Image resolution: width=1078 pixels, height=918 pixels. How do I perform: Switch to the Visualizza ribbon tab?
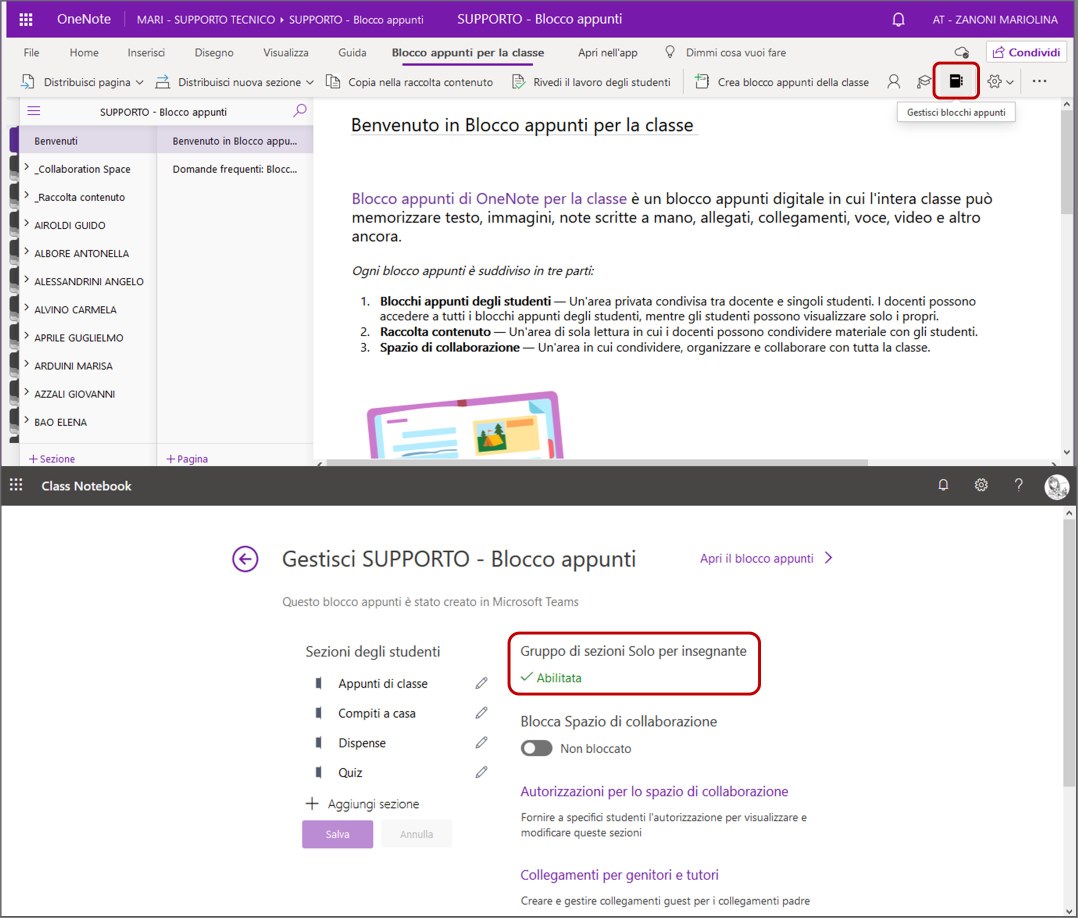[286, 53]
